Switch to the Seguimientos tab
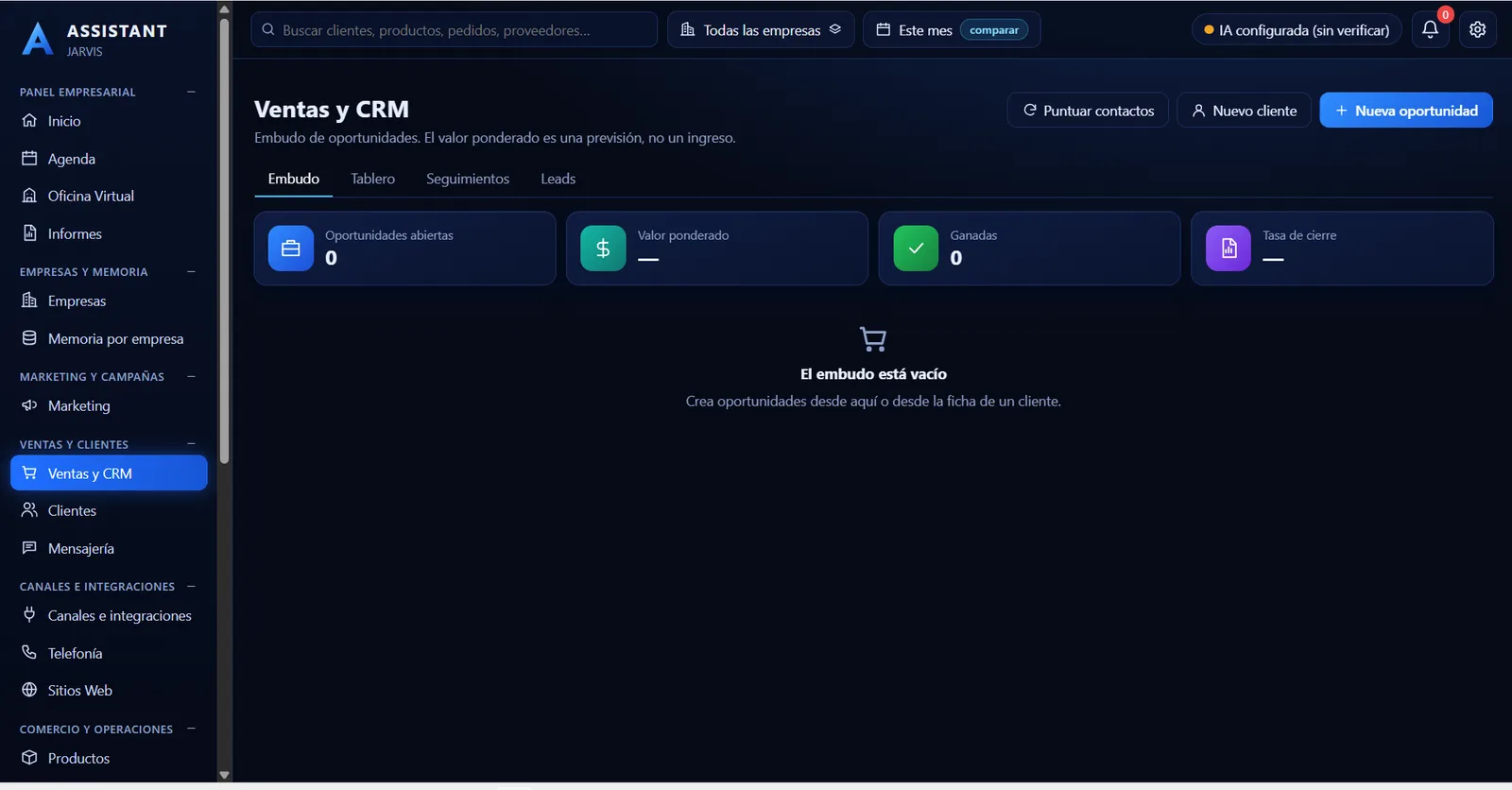The height and width of the screenshot is (790, 1512). coord(468,179)
